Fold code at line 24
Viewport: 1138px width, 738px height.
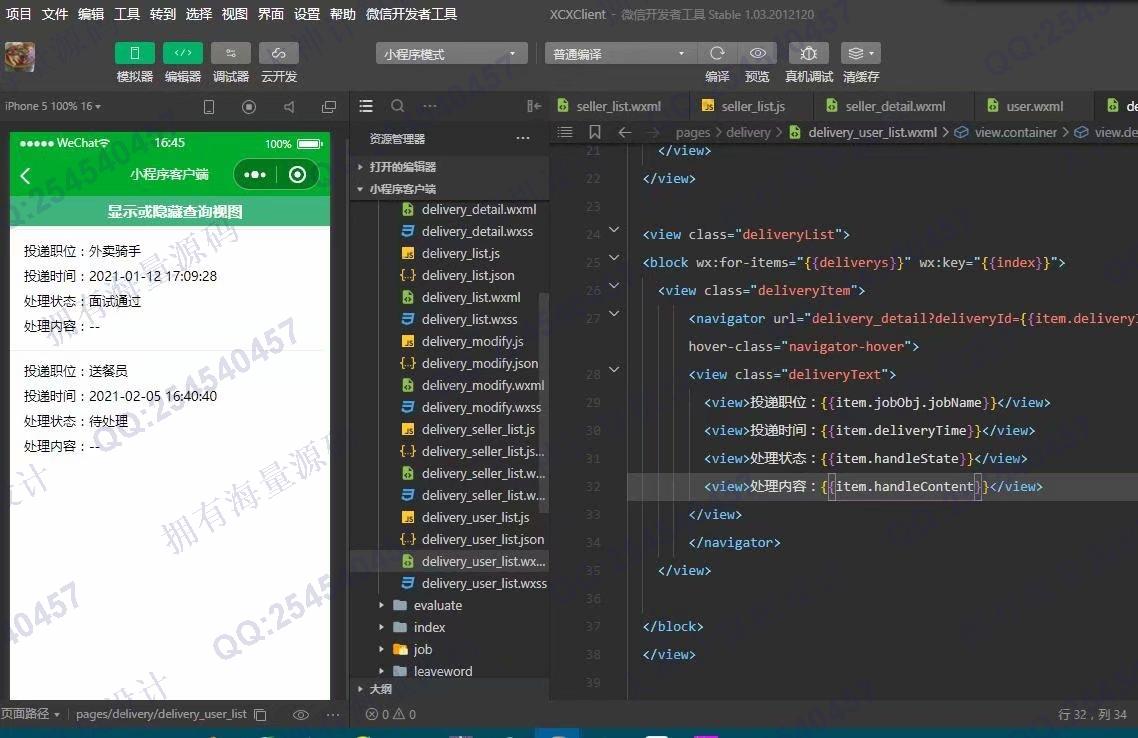click(x=614, y=230)
